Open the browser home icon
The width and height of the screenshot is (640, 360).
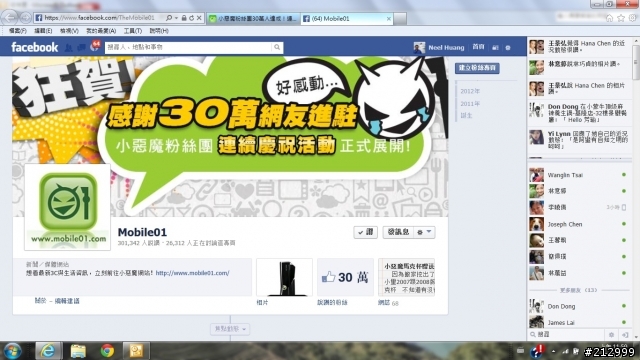point(609,18)
